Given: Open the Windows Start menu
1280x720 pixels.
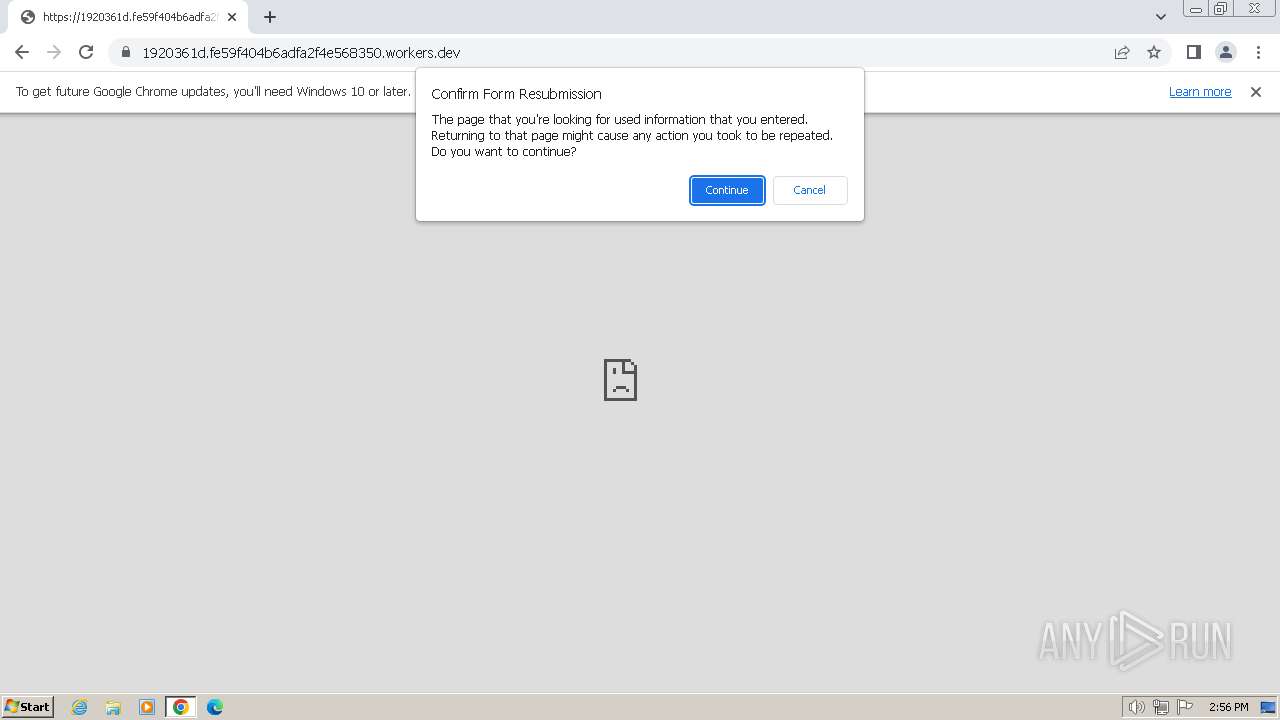Looking at the screenshot, I should (28, 707).
